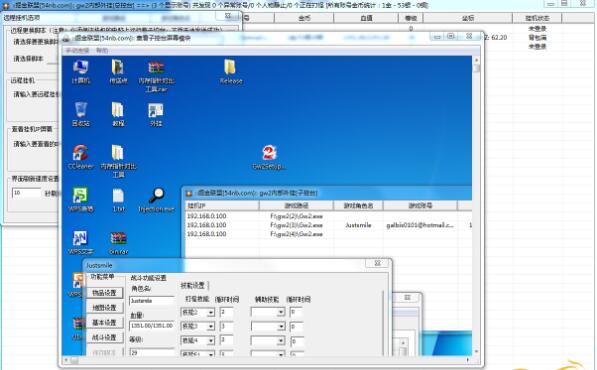Screen dimensions: 597x370
Task: Select the Gw.rar archive icon
Action: click(118, 242)
